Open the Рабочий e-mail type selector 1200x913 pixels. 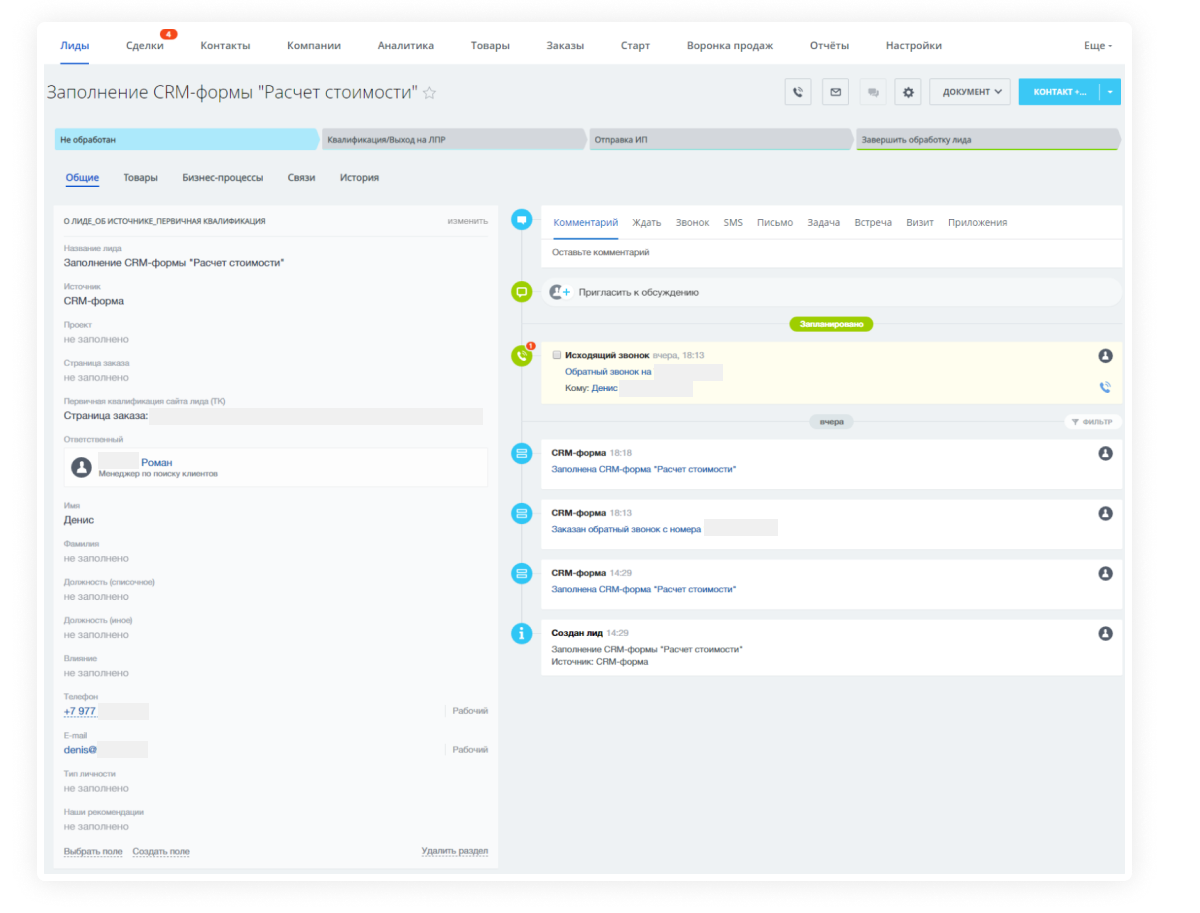pos(470,749)
